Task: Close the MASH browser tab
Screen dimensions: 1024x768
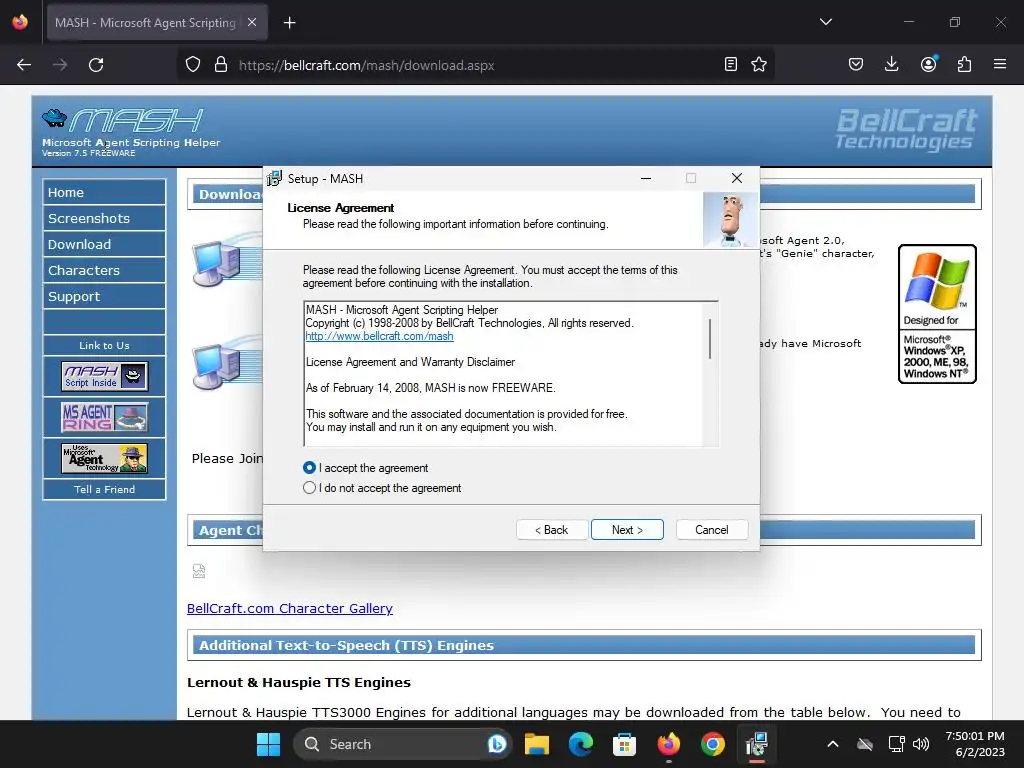Action: point(252,22)
